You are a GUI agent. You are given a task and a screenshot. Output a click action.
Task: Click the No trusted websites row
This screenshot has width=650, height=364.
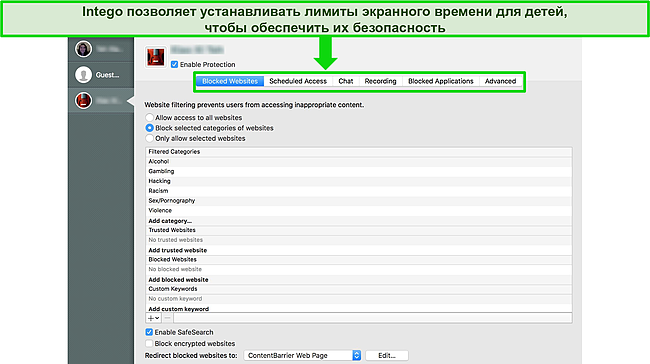coord(359,240)
